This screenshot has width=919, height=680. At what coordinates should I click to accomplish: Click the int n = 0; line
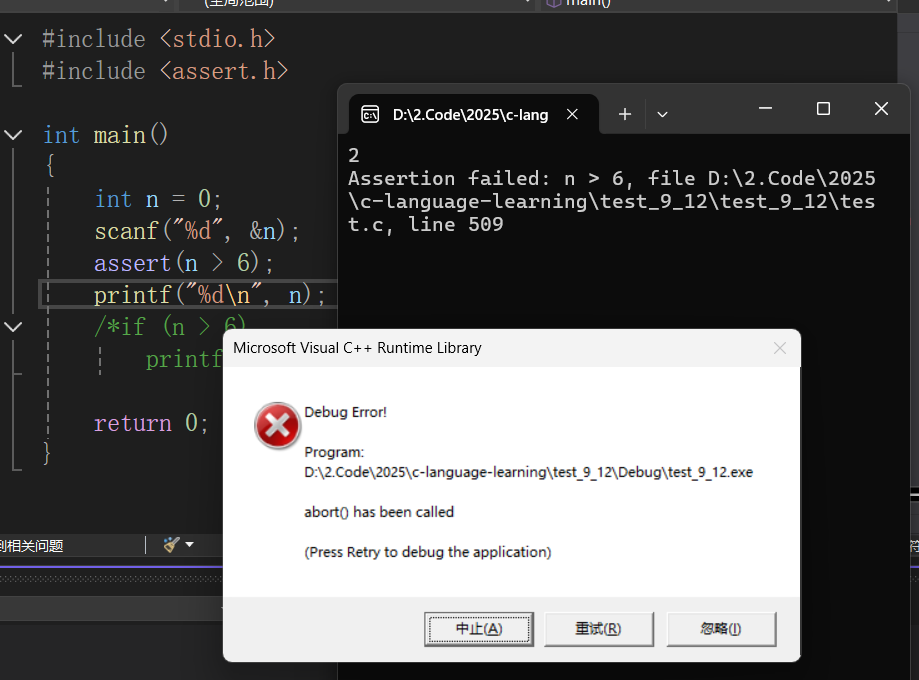tap(158, 199)
